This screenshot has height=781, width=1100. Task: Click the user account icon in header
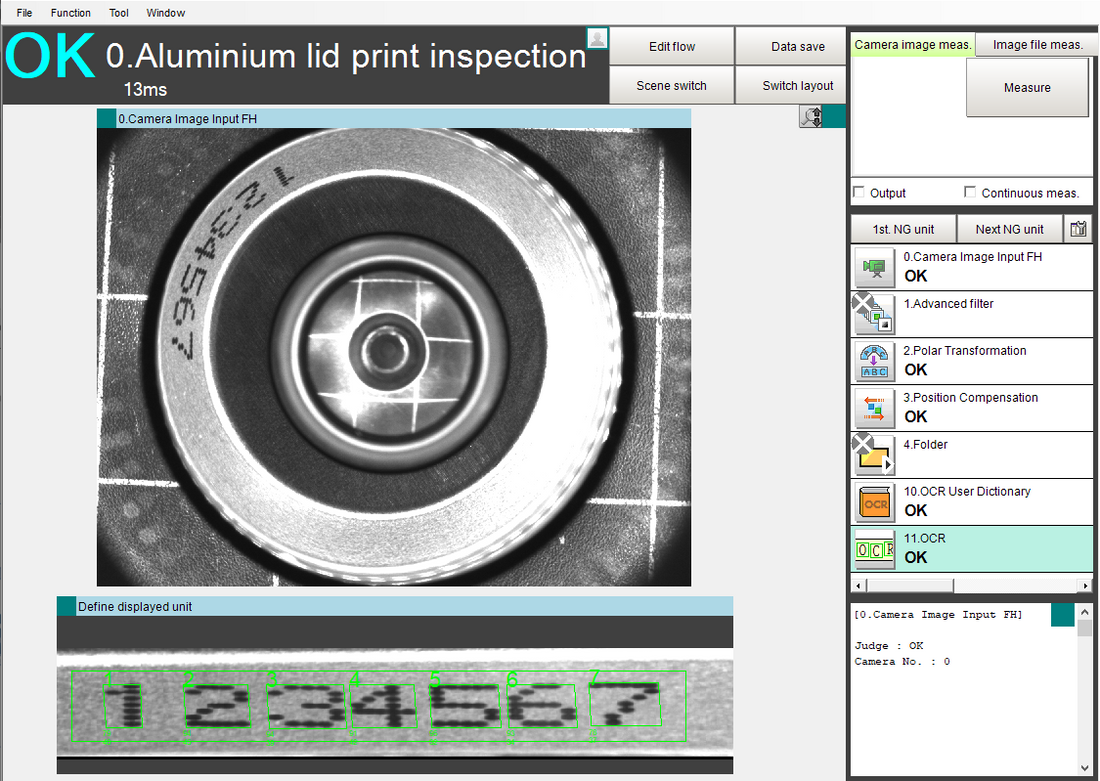click(x=597, y=38)
